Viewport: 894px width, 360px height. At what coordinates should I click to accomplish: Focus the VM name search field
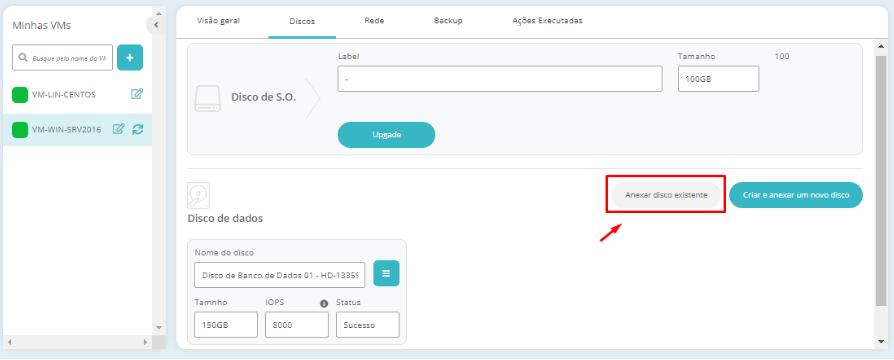click(63, 58)
